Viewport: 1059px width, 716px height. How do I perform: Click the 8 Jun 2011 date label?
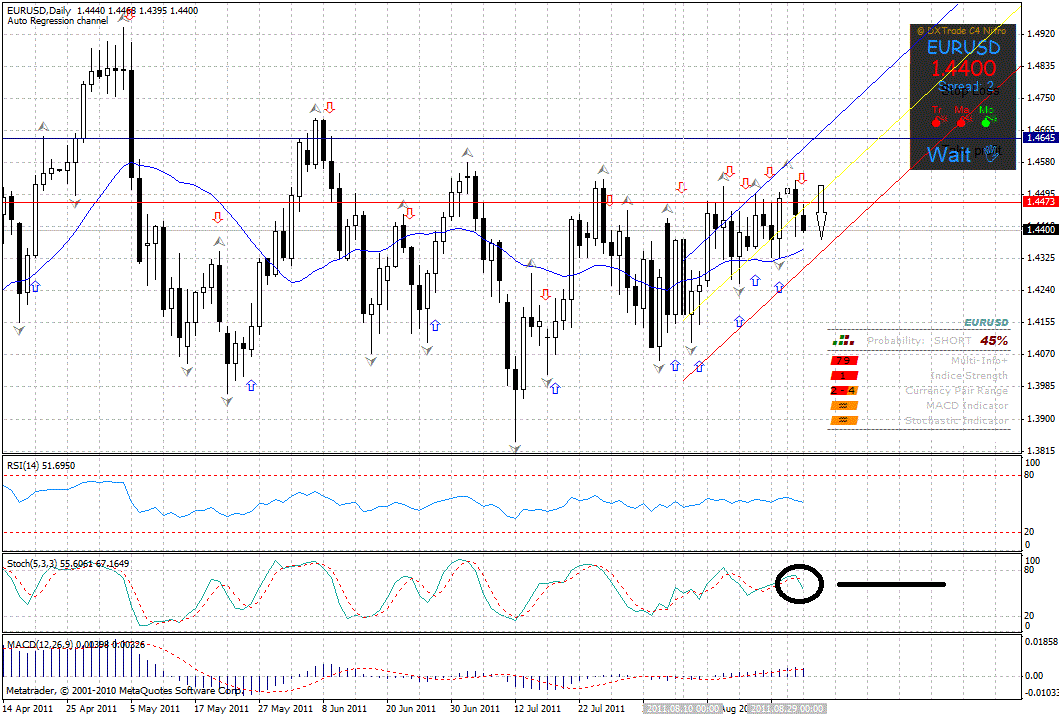point(344,709)
